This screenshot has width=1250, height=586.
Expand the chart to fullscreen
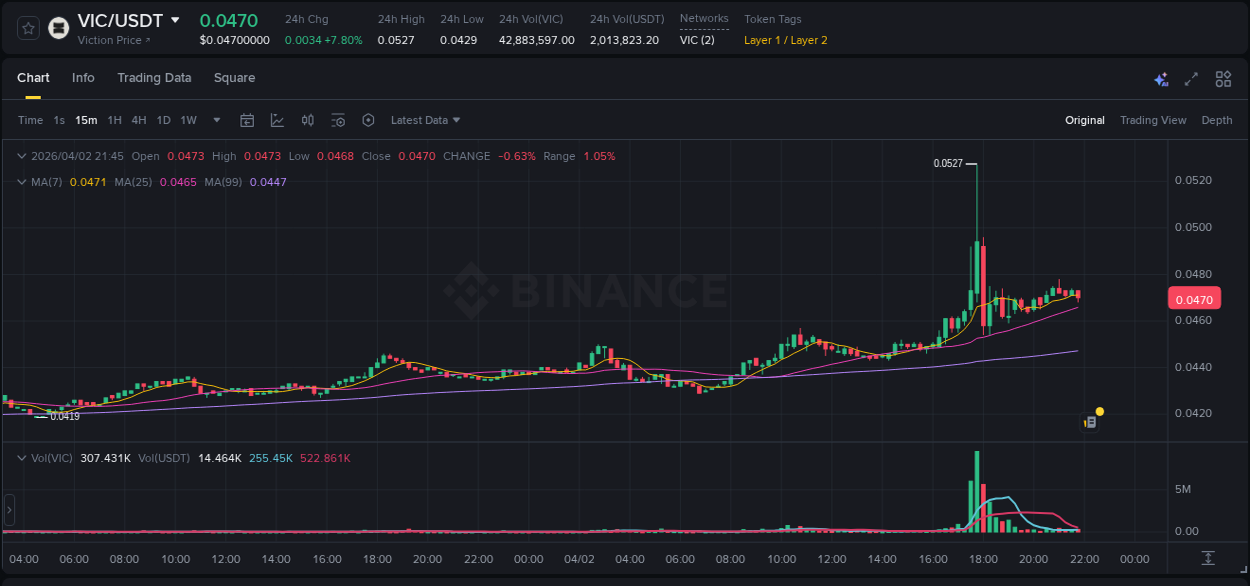(x=1192, y=77)
